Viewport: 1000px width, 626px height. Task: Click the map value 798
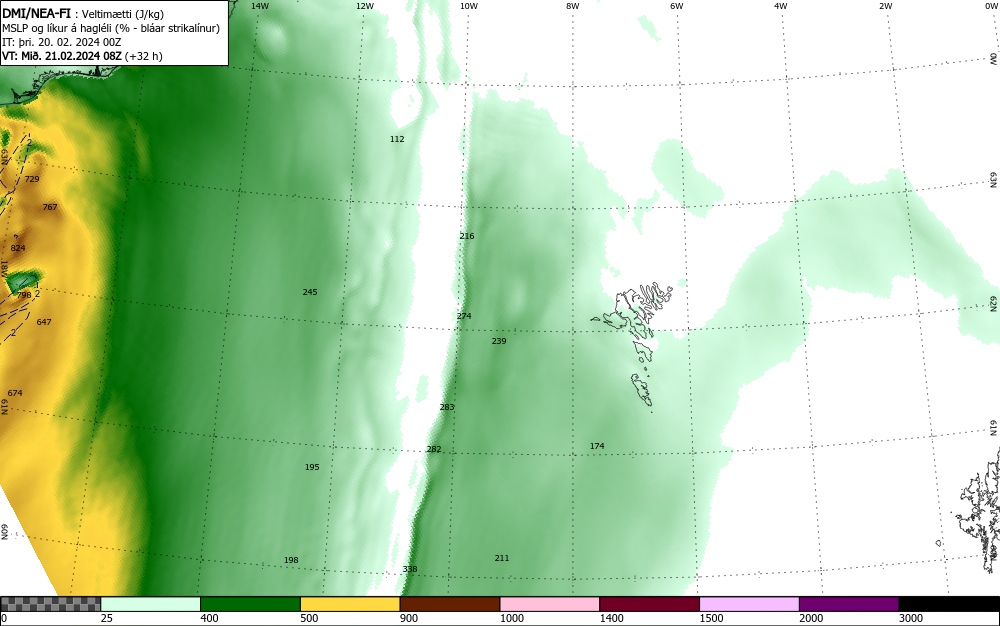click(x=24, y=295)
